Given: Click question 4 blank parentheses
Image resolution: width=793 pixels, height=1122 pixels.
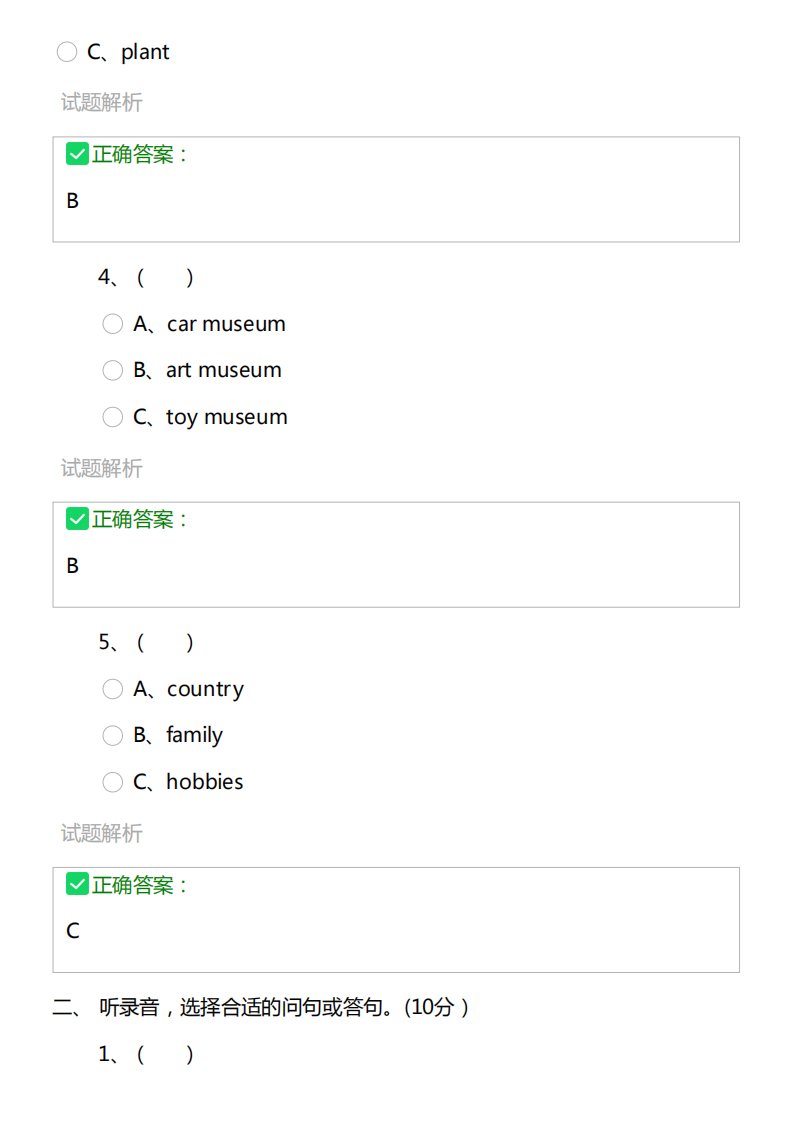Looking at the screenshot, I should pos(165,277).
